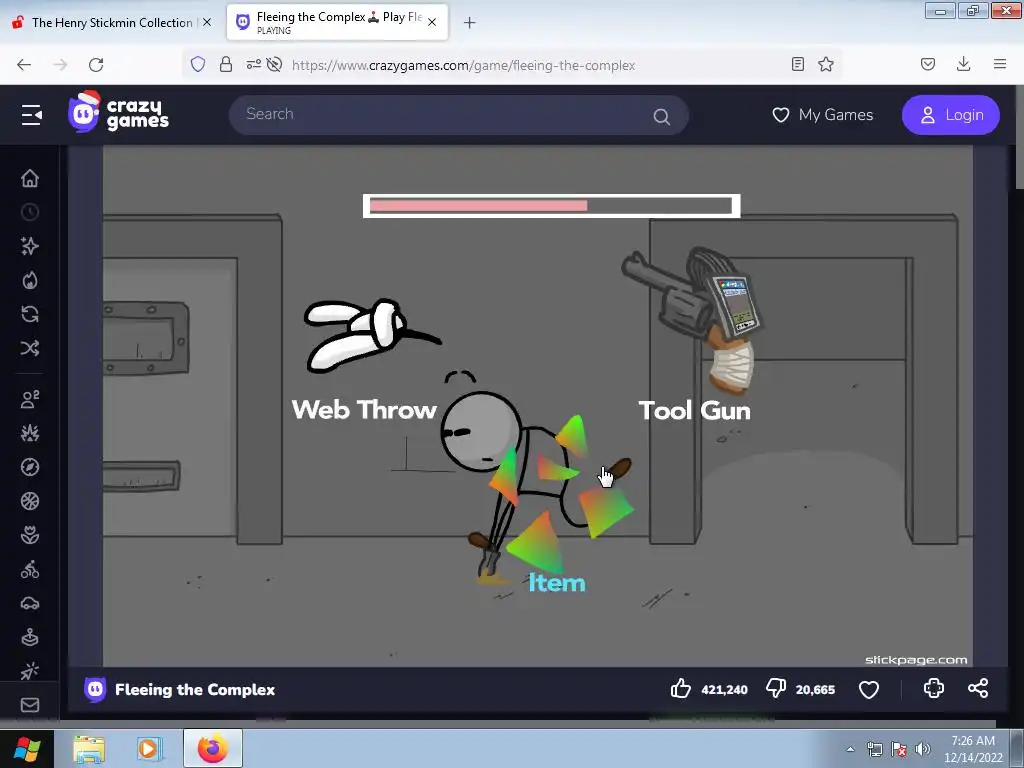Open the Contact envelope icon in sidebar

click(x=30, y=705)
